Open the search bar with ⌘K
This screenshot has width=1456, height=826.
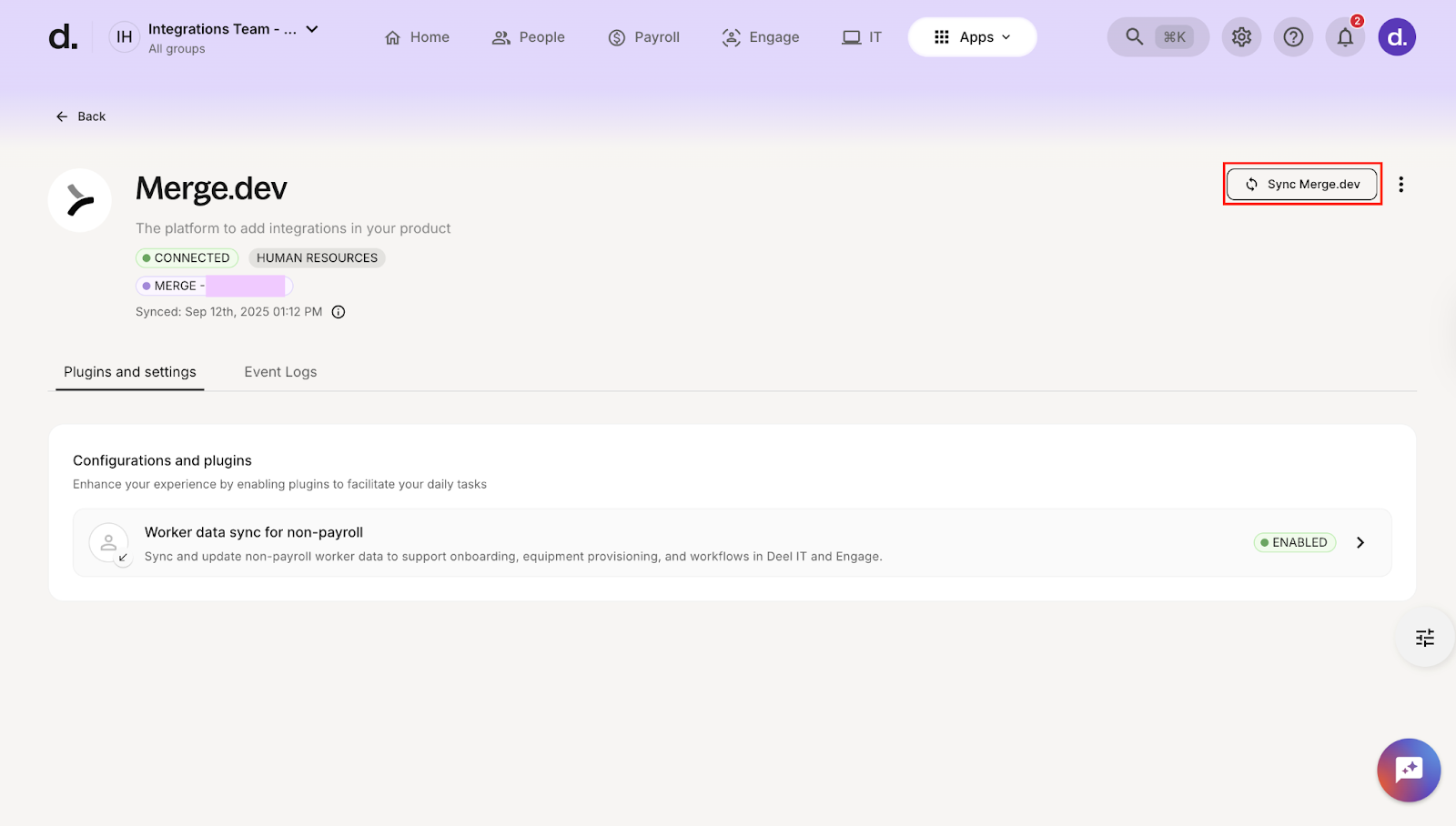pyautogui.click(x=1158, y=37)
